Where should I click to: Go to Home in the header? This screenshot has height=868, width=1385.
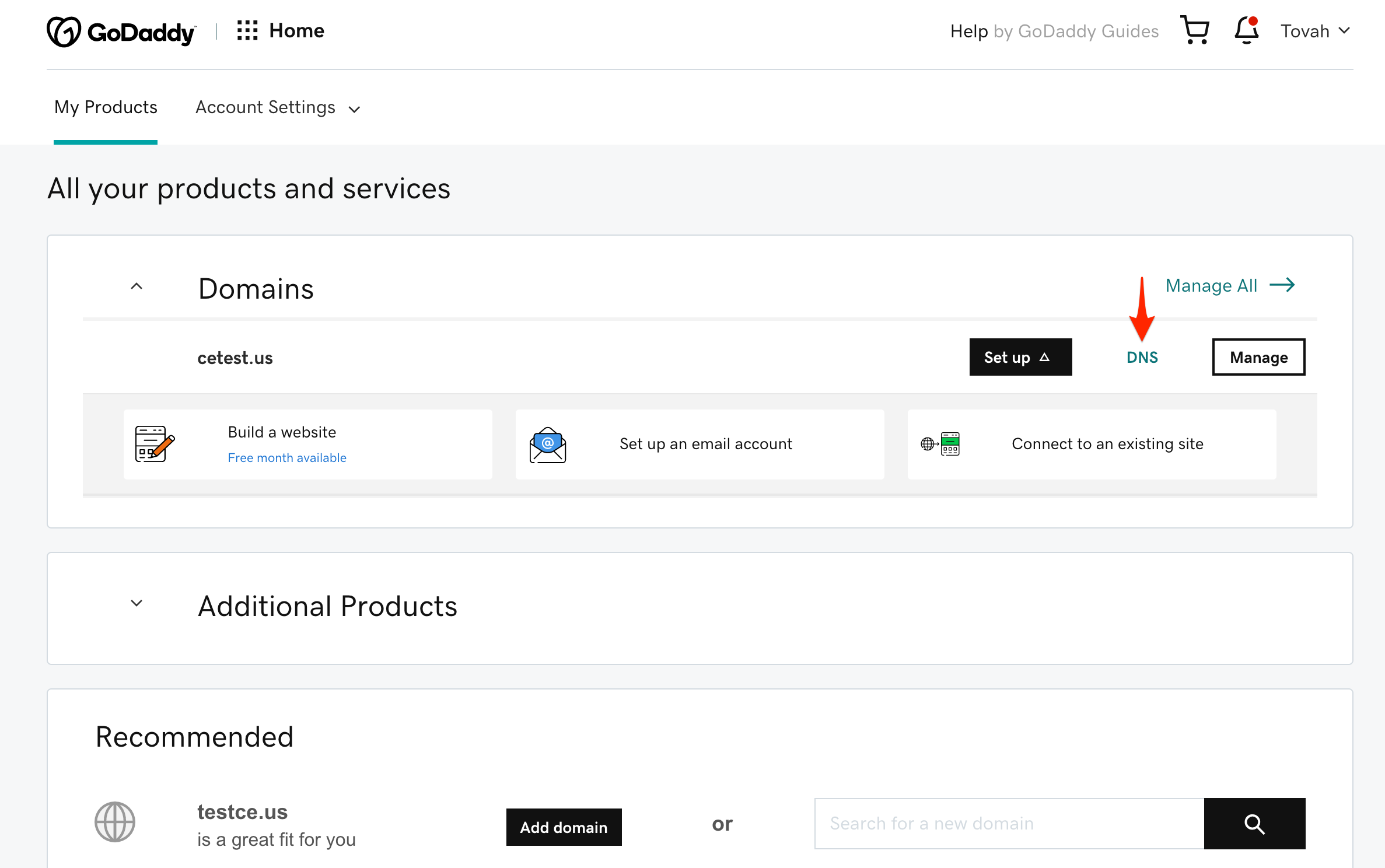pos(296,30)
